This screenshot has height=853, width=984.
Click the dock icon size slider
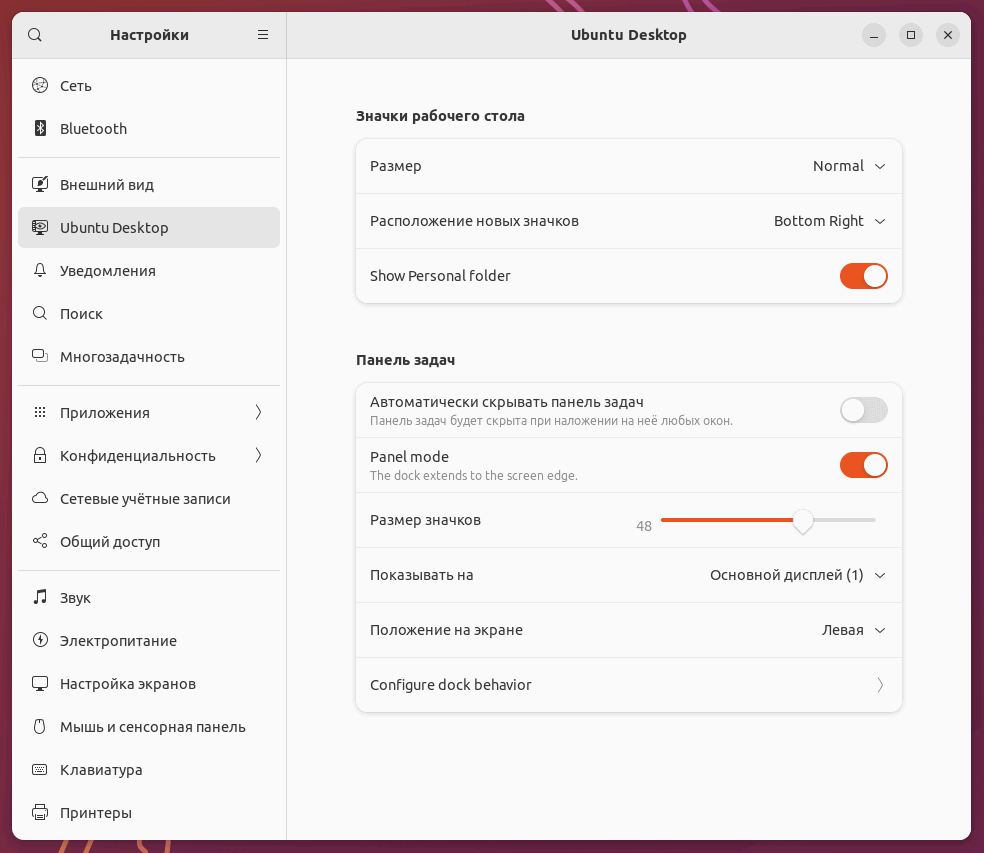[x=768, y=520]
